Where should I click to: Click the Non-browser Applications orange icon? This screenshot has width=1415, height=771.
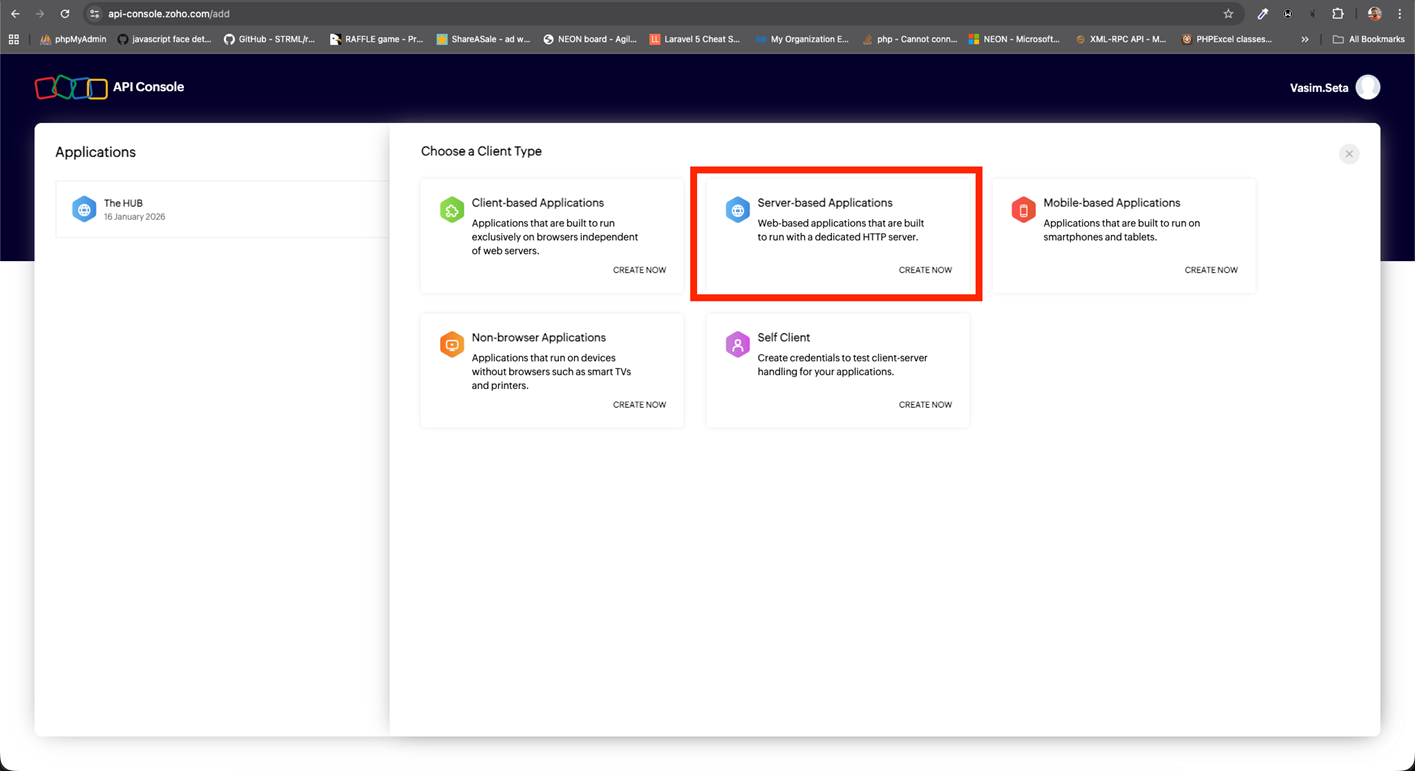pos(452,345)
